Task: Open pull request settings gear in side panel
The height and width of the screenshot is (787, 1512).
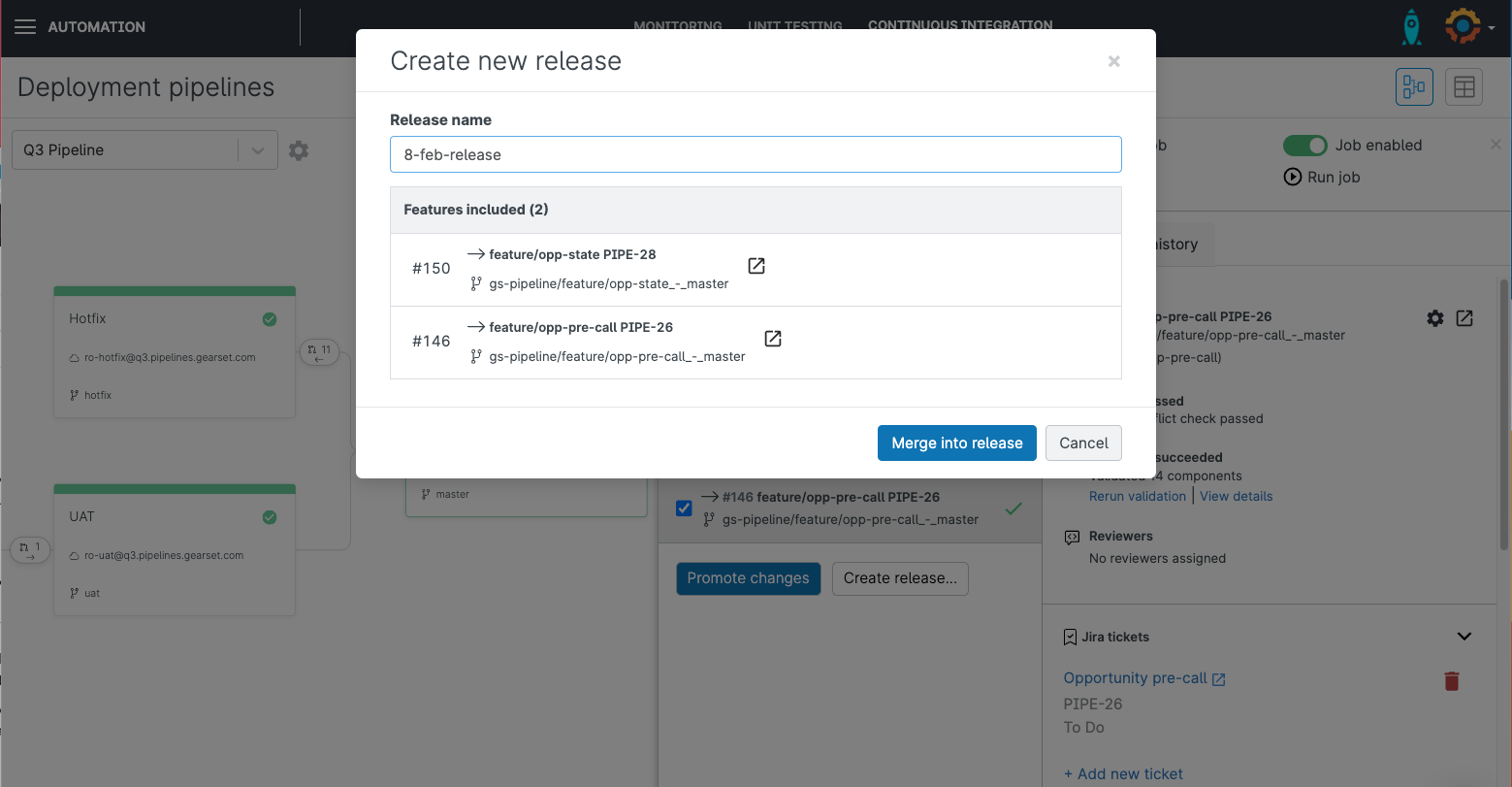Action: pos(1434,318)
